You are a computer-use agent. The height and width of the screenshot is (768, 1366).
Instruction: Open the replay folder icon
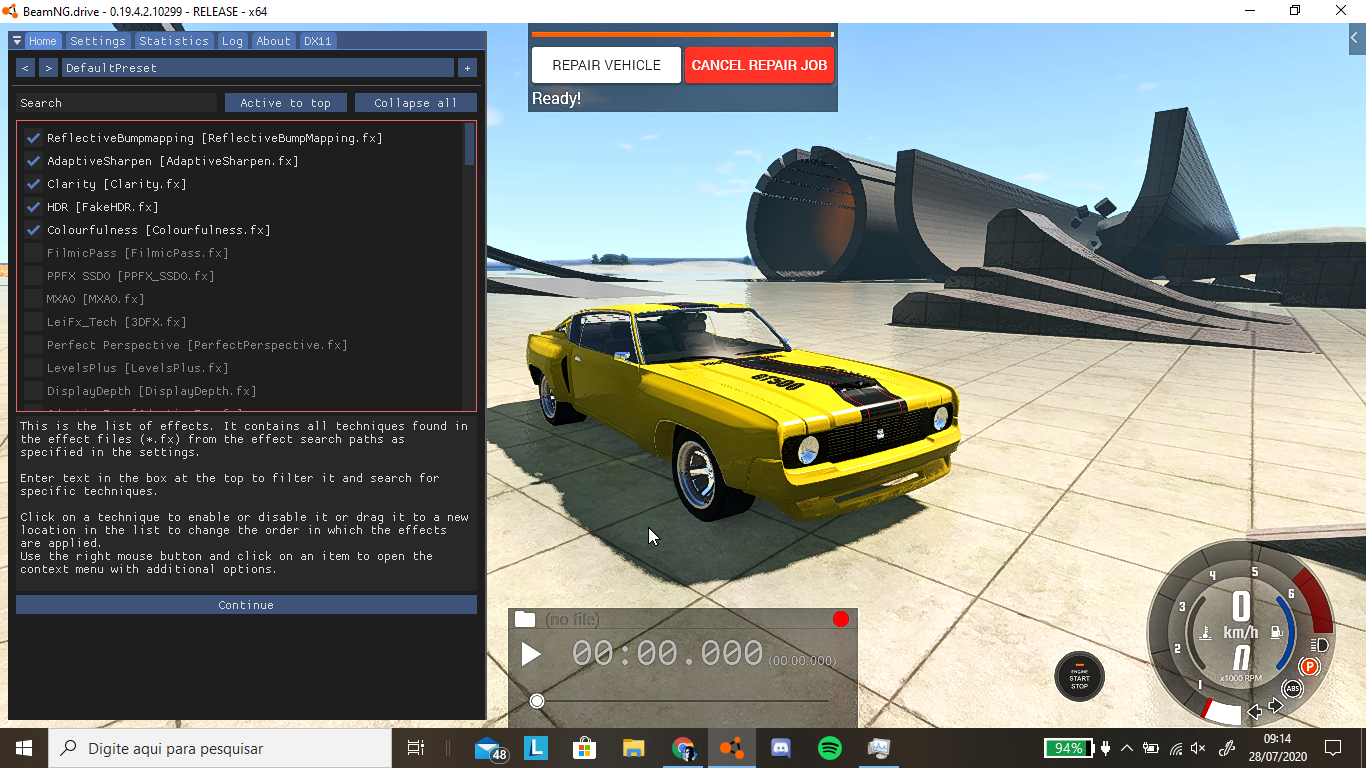[x=525, y=619]
